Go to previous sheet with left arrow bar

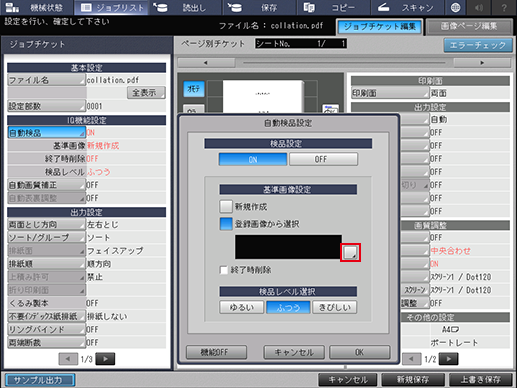click(x=206, y=63)
